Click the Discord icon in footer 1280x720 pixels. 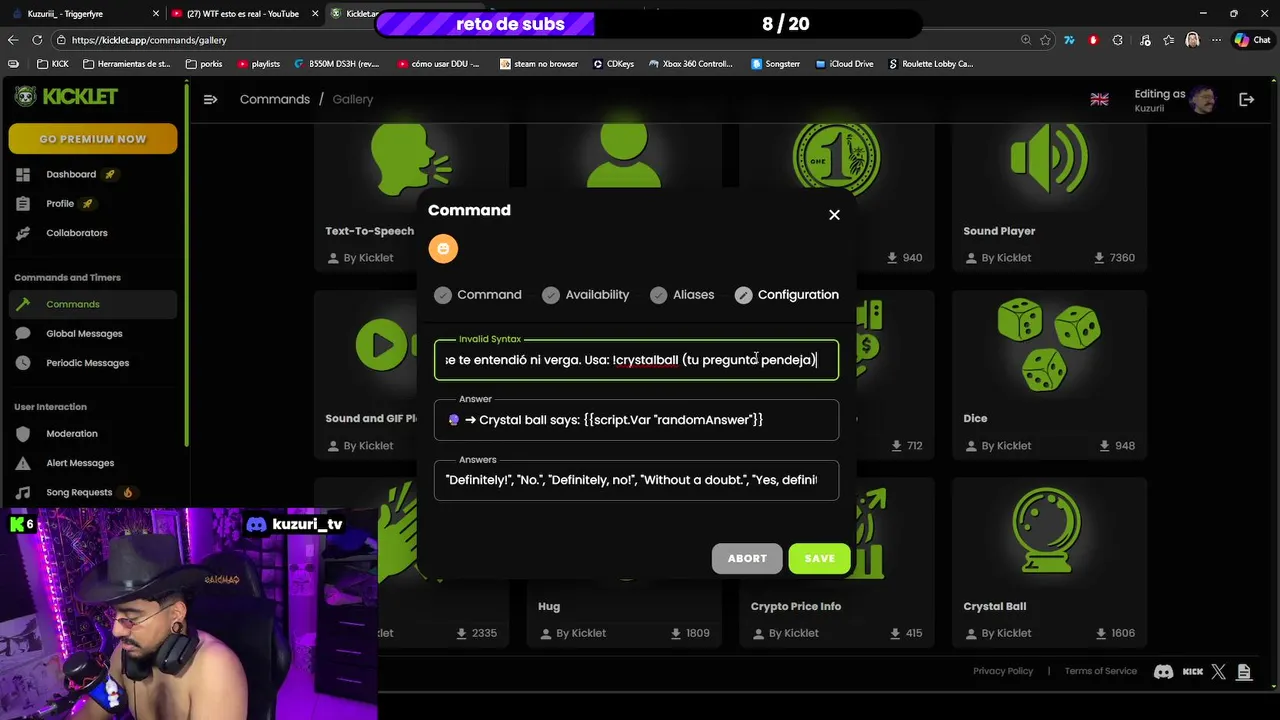click(x=1163, y=672)
